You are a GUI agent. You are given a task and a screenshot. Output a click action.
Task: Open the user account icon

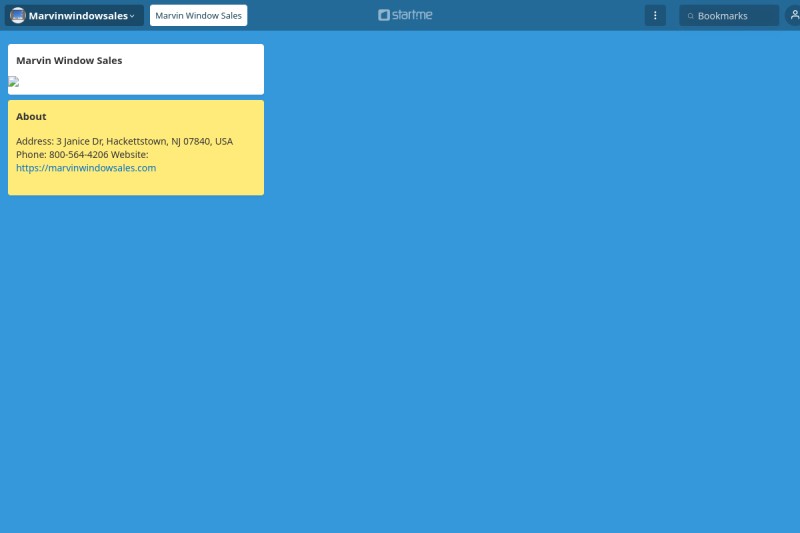[794, 15]
